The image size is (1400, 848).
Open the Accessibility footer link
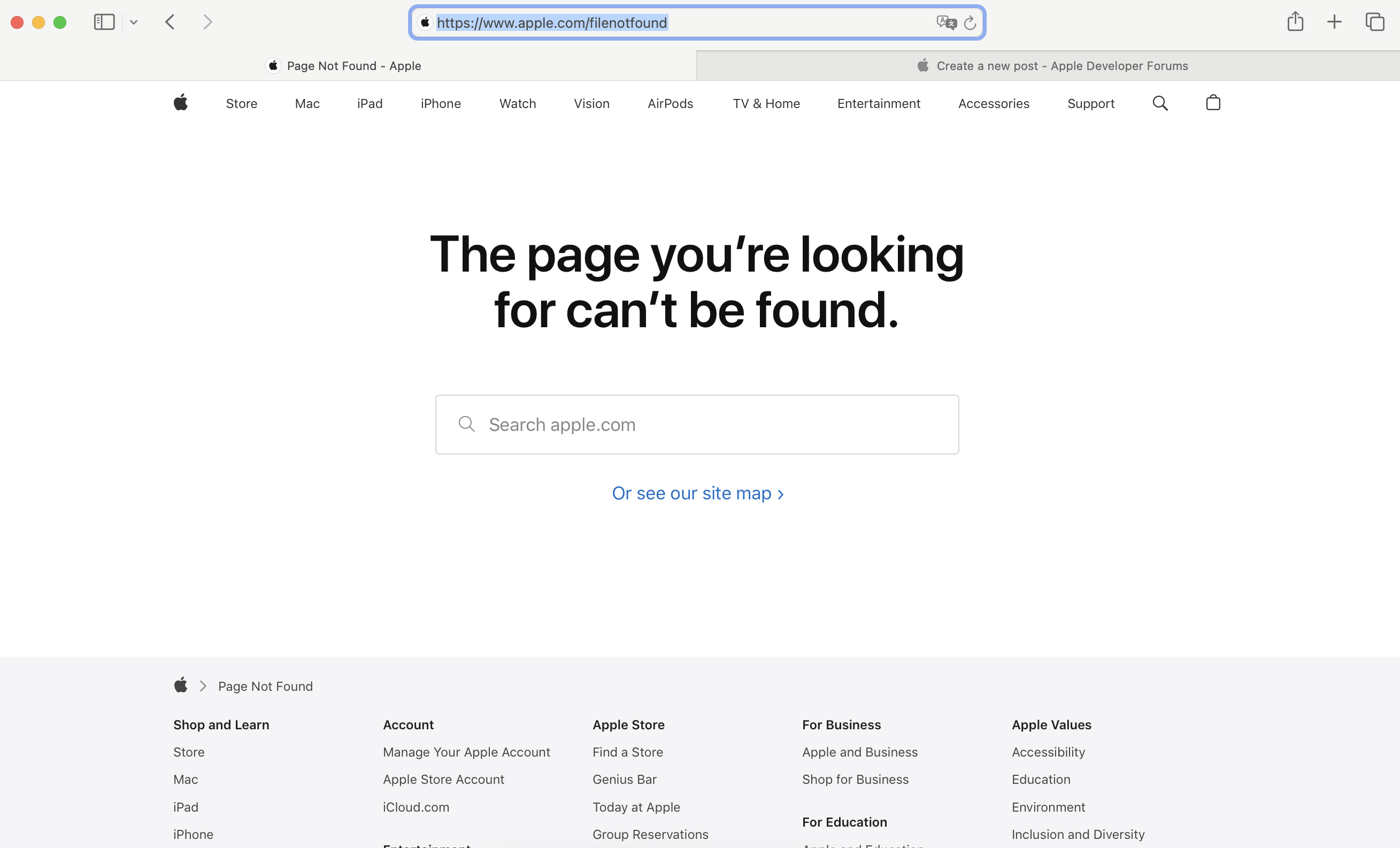(x=1048, y=752)
